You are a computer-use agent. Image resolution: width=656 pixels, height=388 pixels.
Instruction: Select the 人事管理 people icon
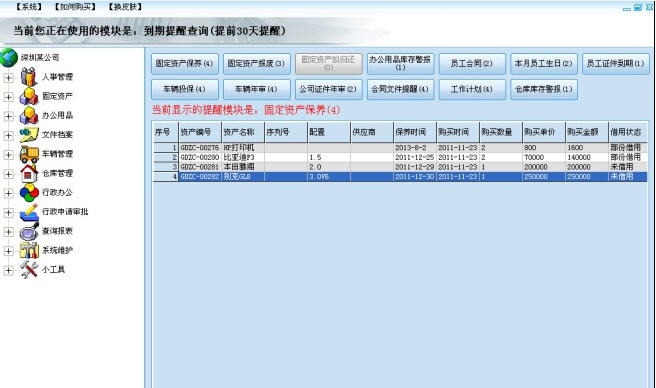[29, 77]
